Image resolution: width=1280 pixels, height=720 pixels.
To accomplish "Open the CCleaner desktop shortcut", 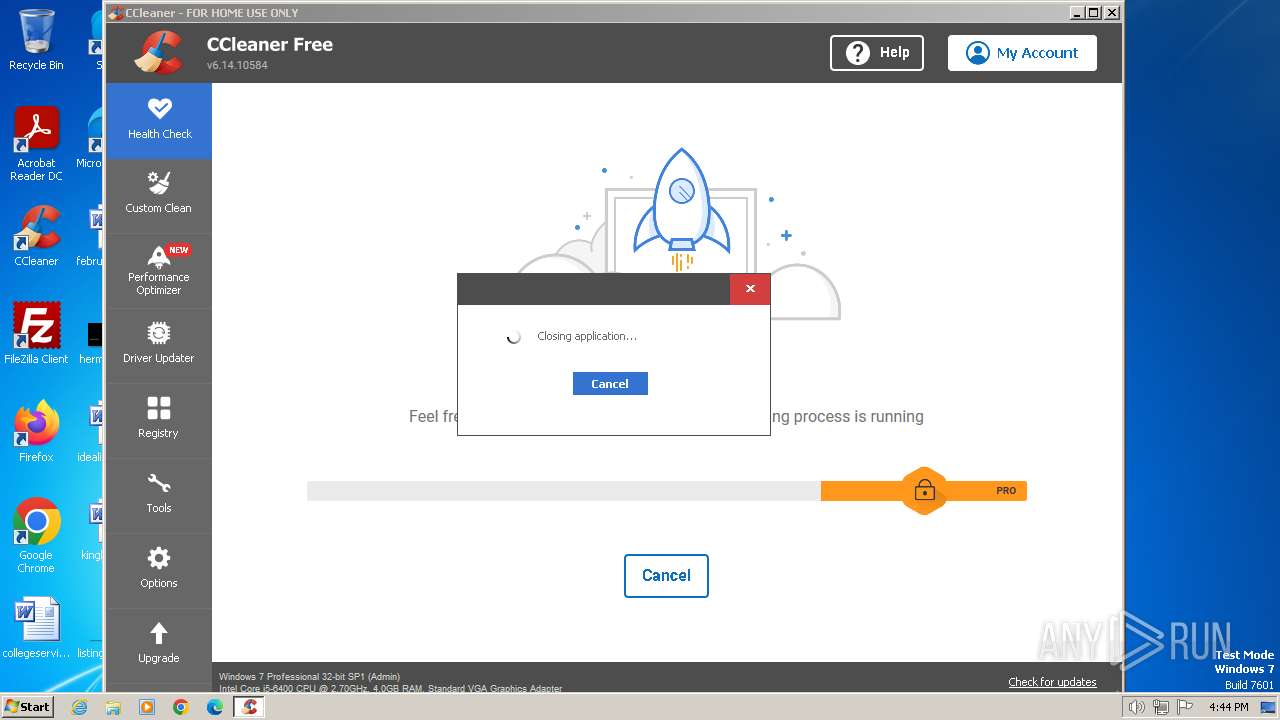I will click(x=36, y=236).
